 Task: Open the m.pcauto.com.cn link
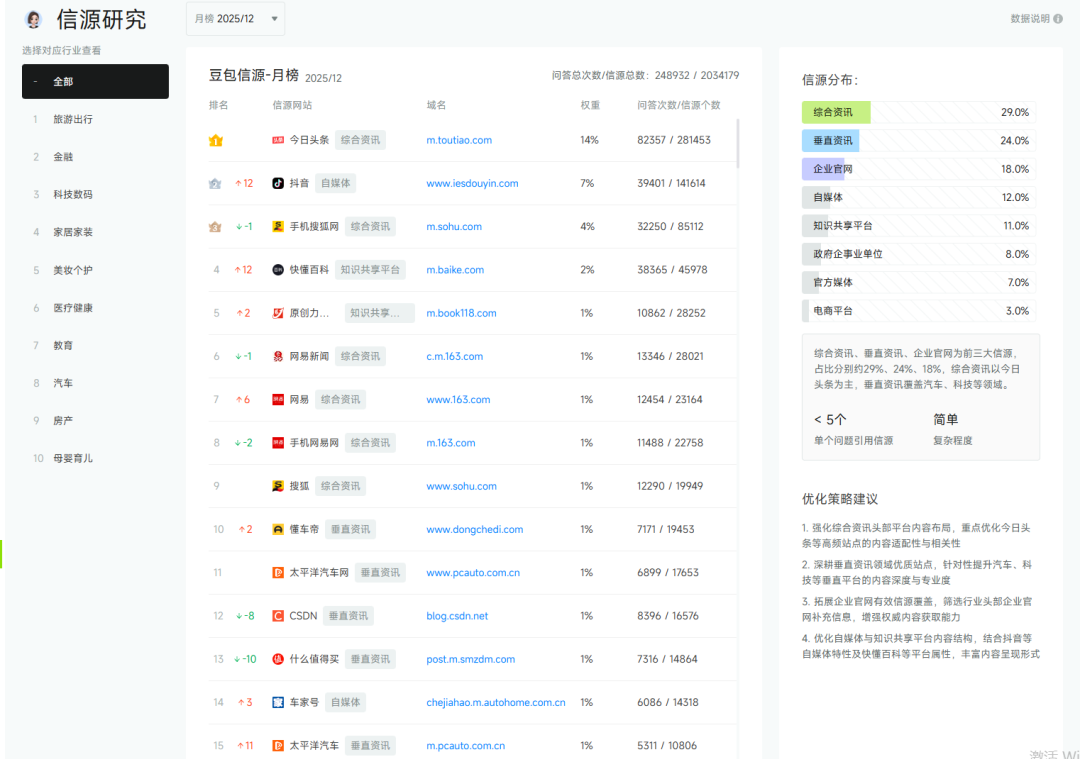465,745
